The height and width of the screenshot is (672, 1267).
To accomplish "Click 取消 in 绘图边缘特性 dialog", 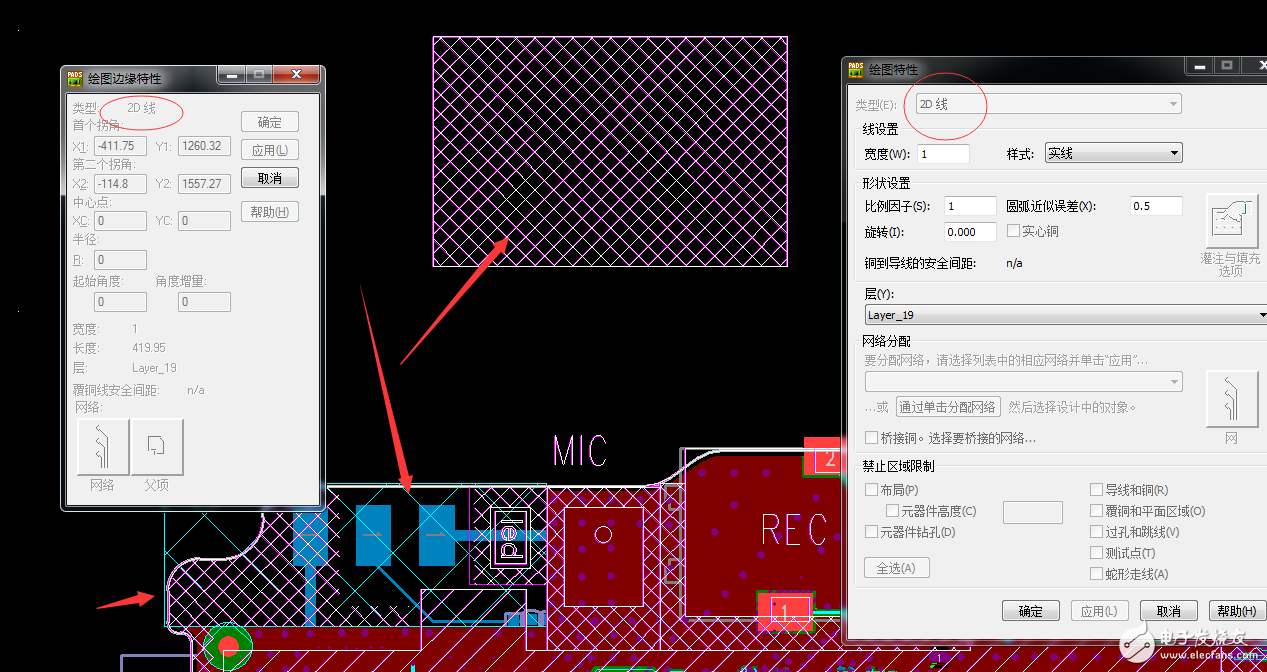I will pyautogui.click(x=270, y=178).
